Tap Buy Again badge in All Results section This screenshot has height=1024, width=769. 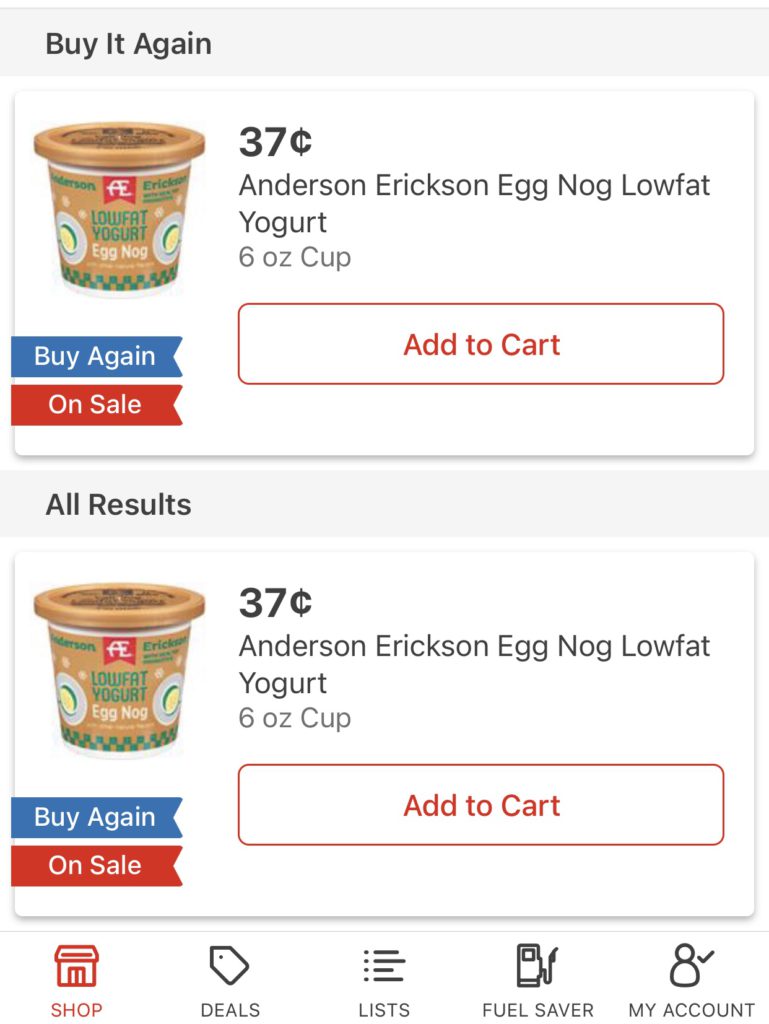pos(95,817)
